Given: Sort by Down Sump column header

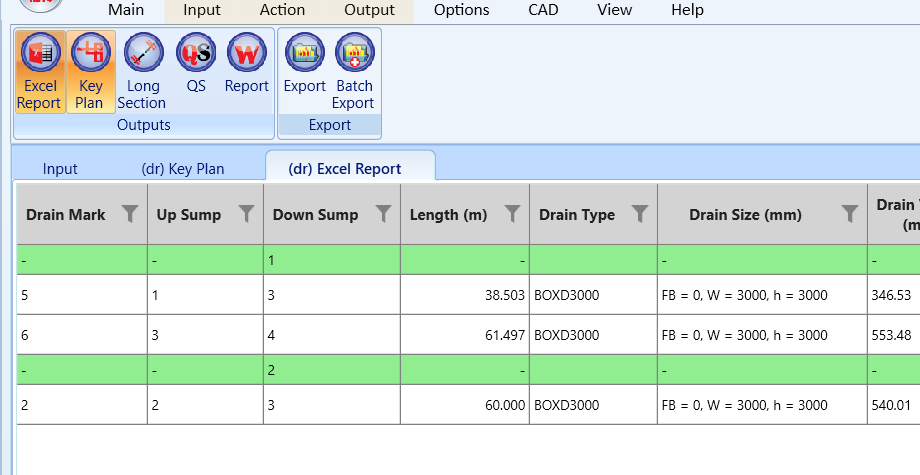Looking at the screenshot, I should pyautogui.click(x=315, y=215).
